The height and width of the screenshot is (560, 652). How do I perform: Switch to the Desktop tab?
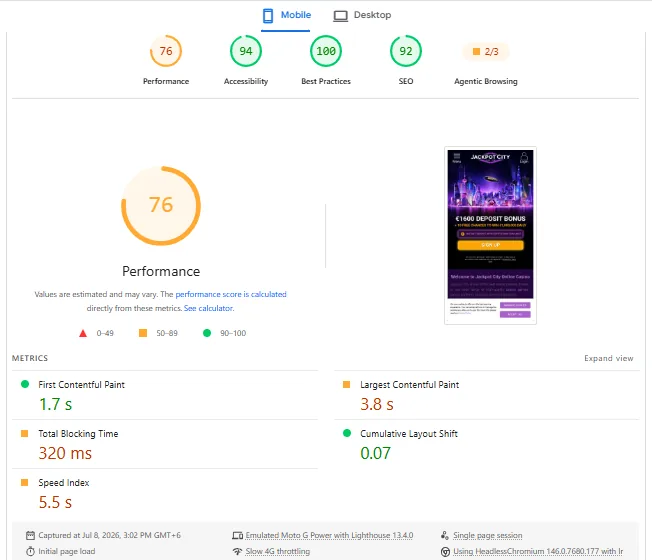pos(362,15)
